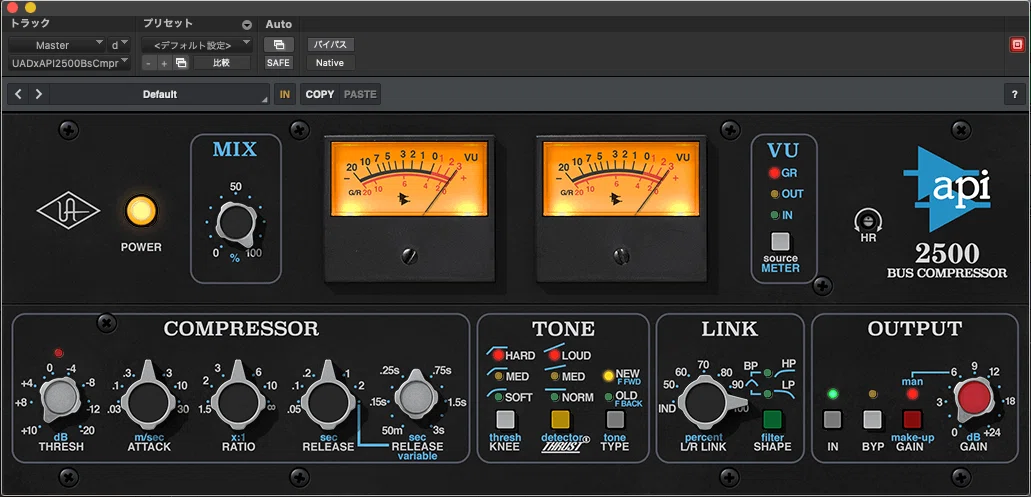The height and width of the screenshot is (497, 1031).
Task: Click the MIX percent knob
Action: 236,223
